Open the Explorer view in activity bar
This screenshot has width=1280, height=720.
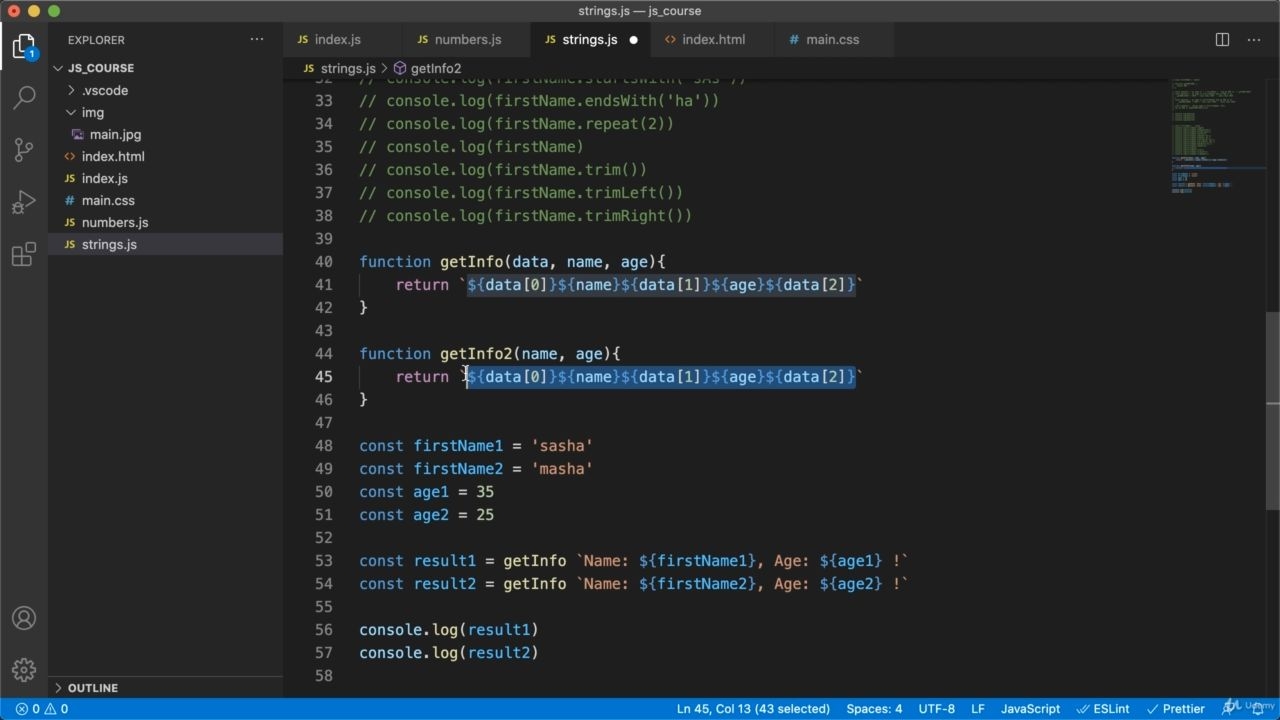click(24, 46)
